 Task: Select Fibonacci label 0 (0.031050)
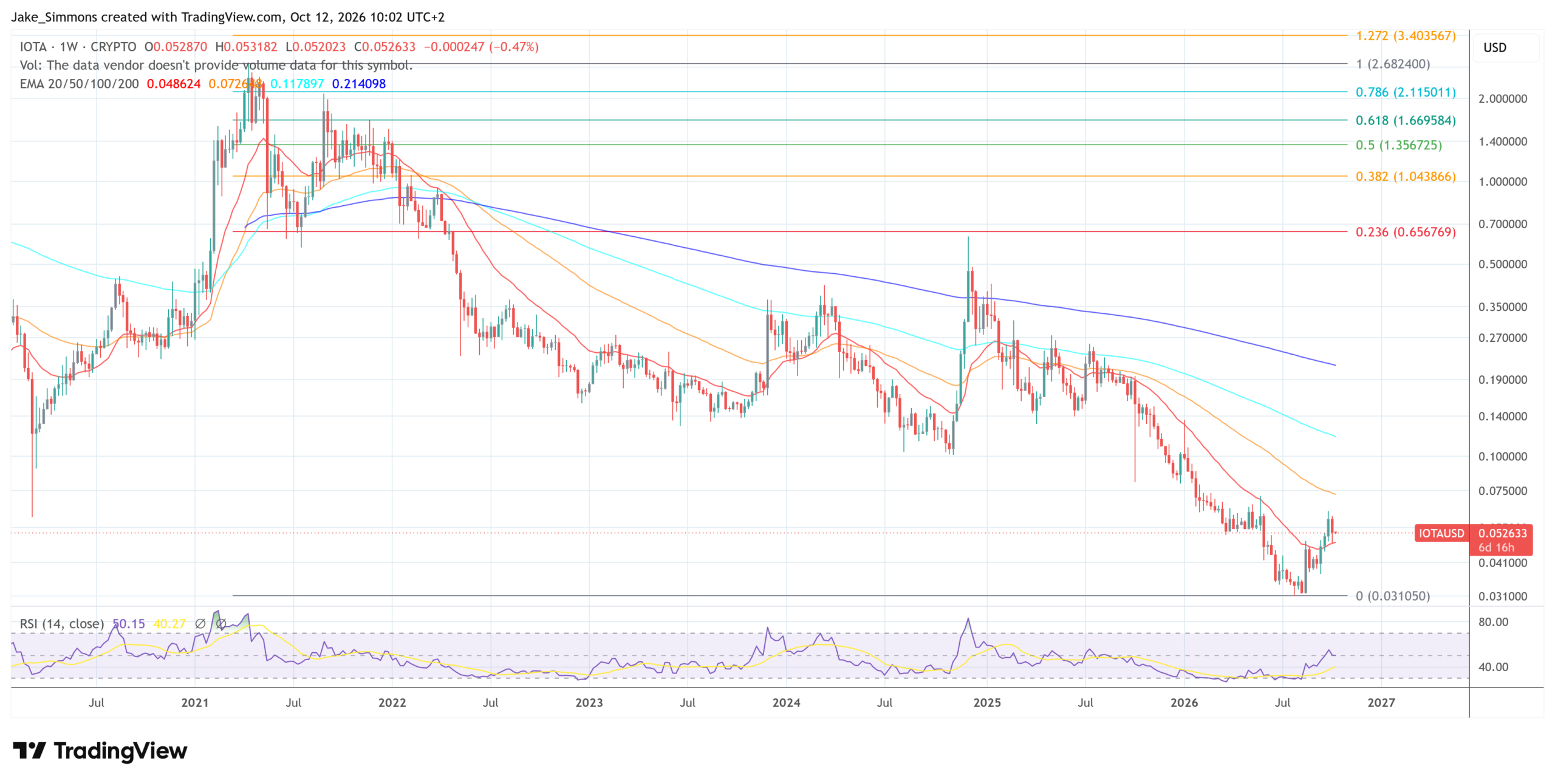tap(1393, 596)
